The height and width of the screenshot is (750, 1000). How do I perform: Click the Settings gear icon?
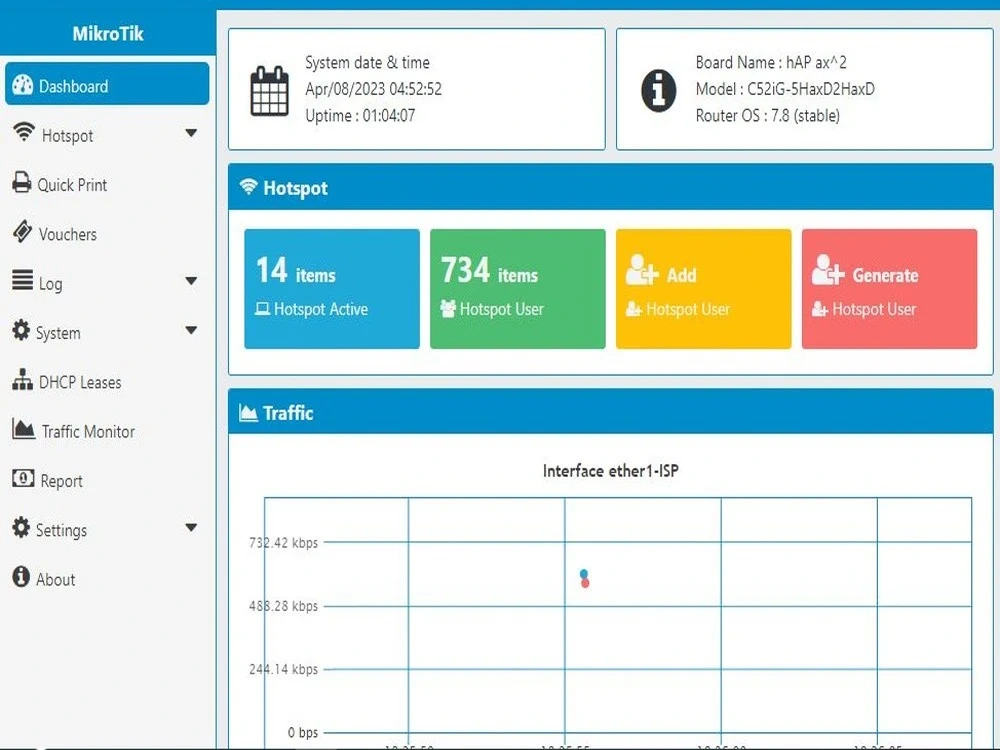click(x=21, y=527)
